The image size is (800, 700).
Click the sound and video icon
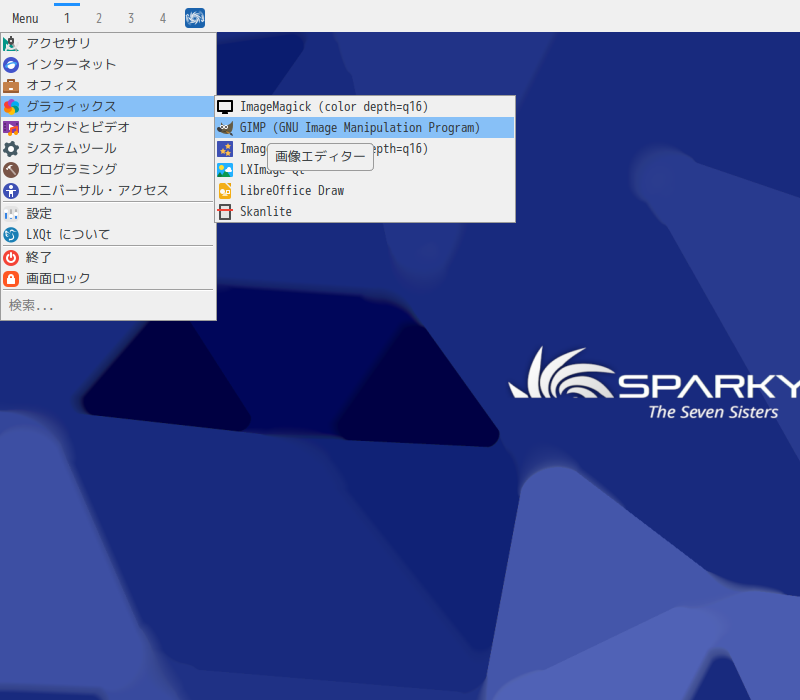11,128
